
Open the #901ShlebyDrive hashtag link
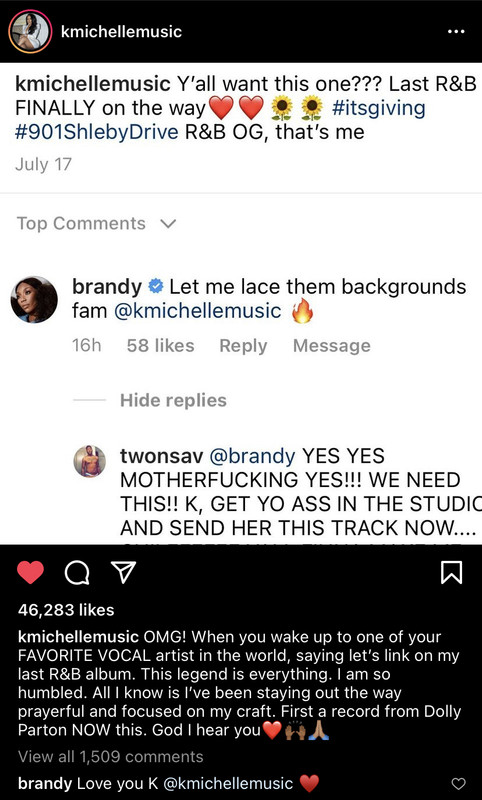[x=97, y=132]
